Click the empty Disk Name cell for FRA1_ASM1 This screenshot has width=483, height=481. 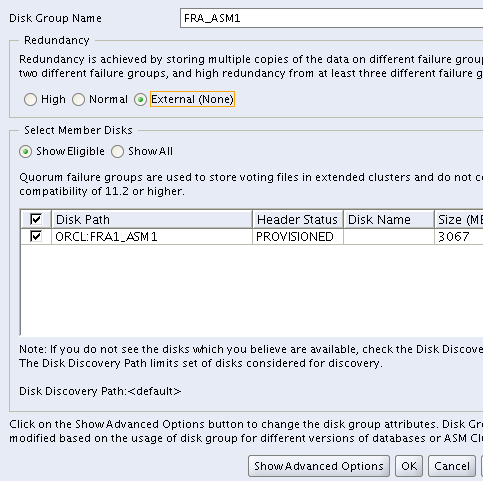pyautogui.click(x=389, y=237)
